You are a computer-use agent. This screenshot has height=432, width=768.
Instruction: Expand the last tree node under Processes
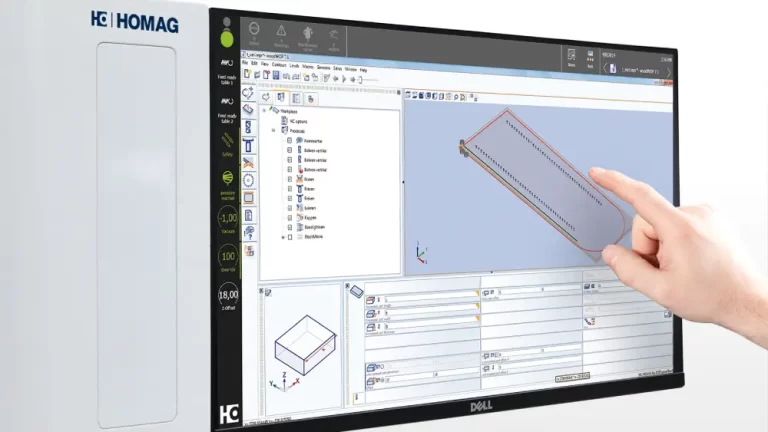click(282, 238)
